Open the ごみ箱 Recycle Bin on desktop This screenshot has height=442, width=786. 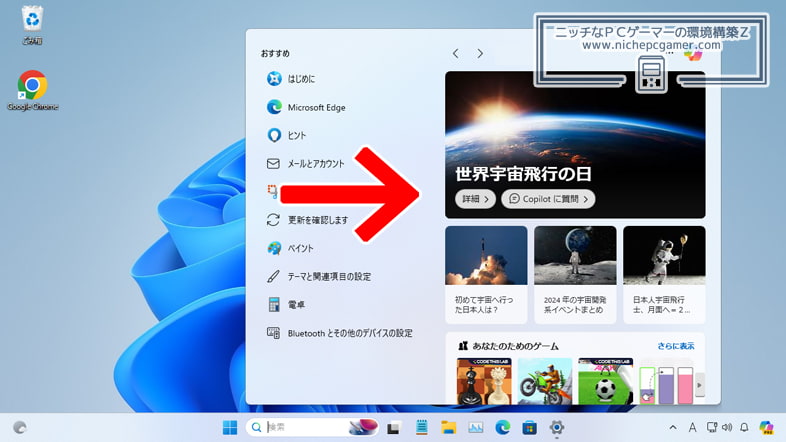tap(32, 25)
